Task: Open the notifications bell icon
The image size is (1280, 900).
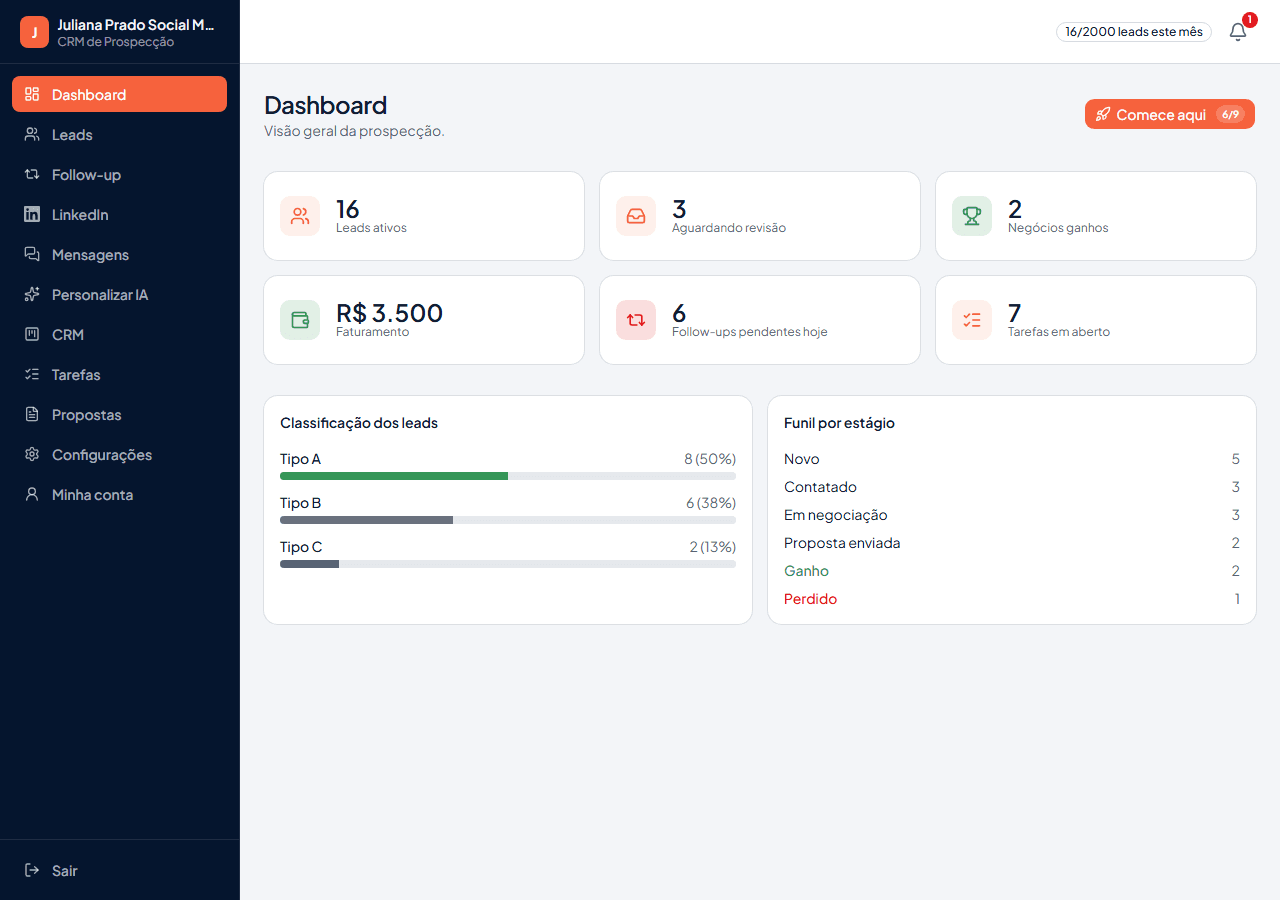Action: coord(1238,32)
